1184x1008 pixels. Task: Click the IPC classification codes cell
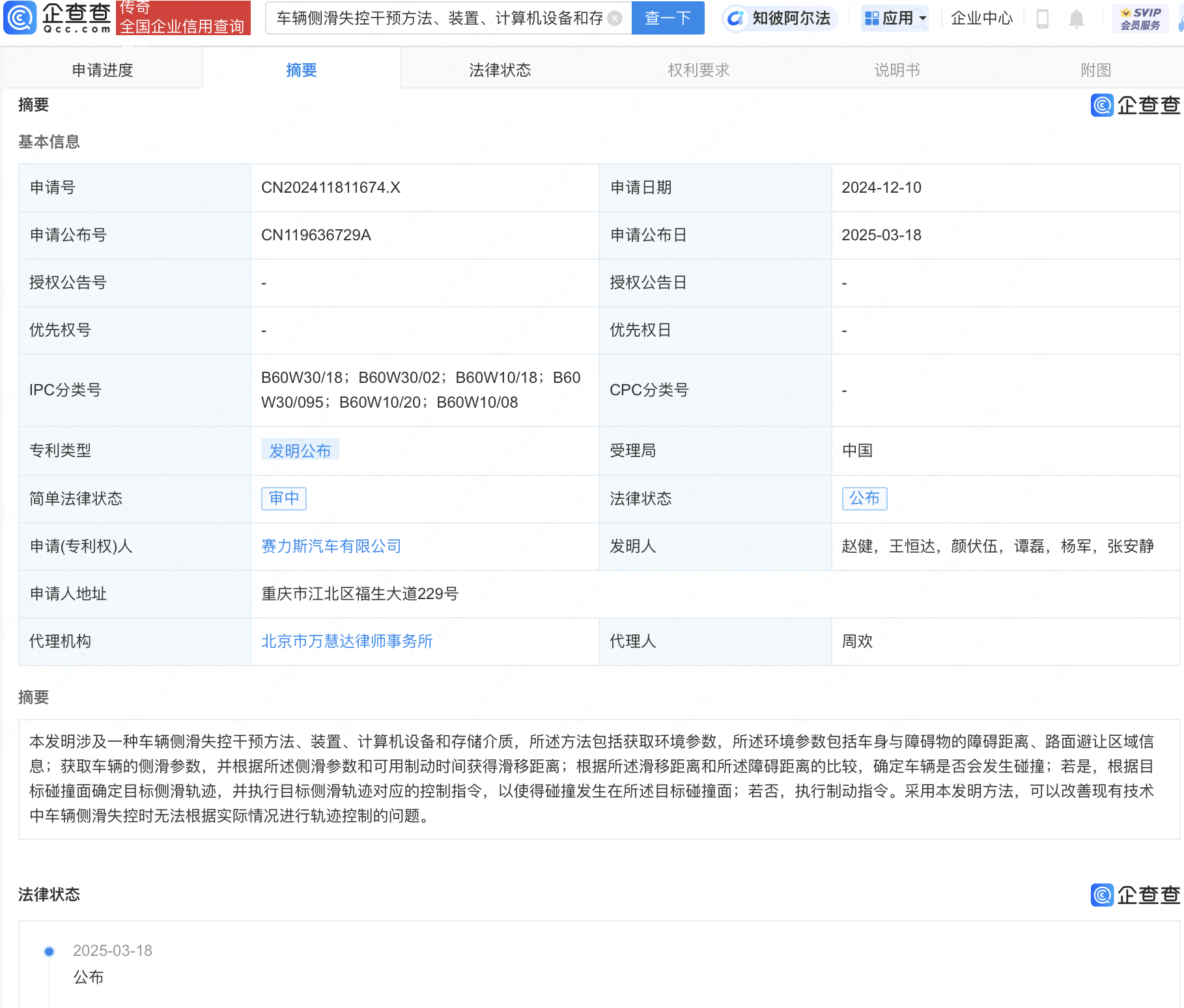pyautogui.click(x=424, y=390)
